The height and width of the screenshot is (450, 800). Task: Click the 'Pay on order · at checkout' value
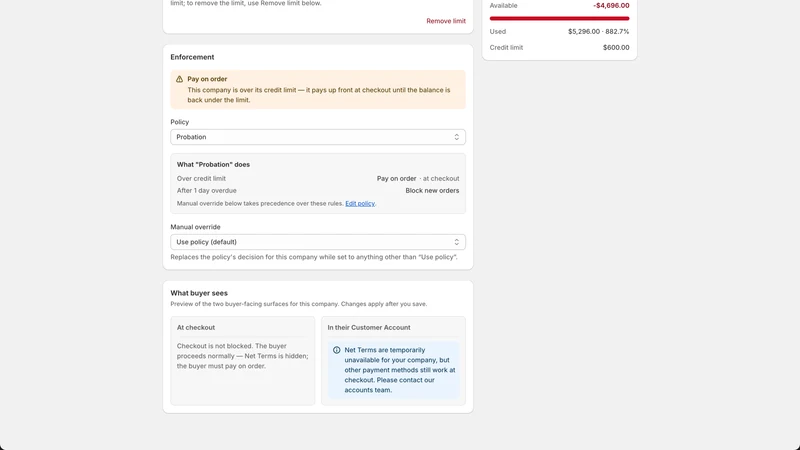[x=418, y=179]
